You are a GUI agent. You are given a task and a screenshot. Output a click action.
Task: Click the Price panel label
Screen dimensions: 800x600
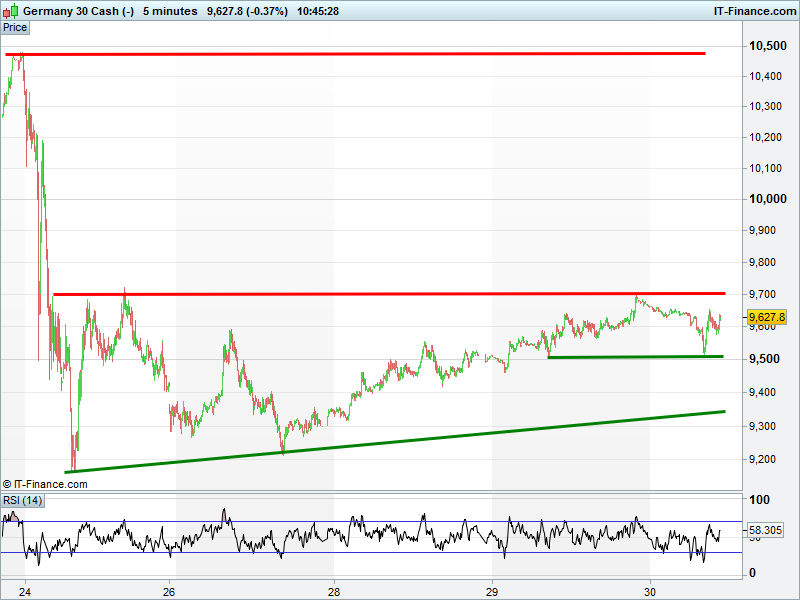15,28
